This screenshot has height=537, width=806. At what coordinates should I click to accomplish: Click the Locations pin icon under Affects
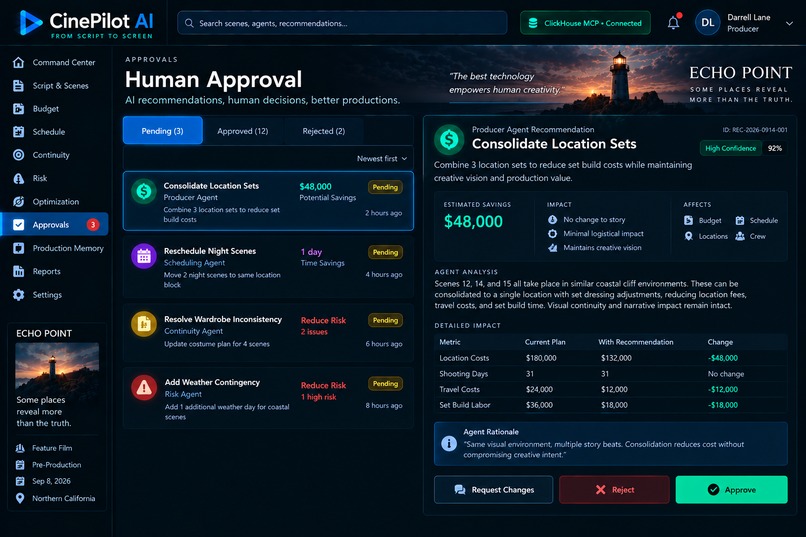(x=689, y=236)
